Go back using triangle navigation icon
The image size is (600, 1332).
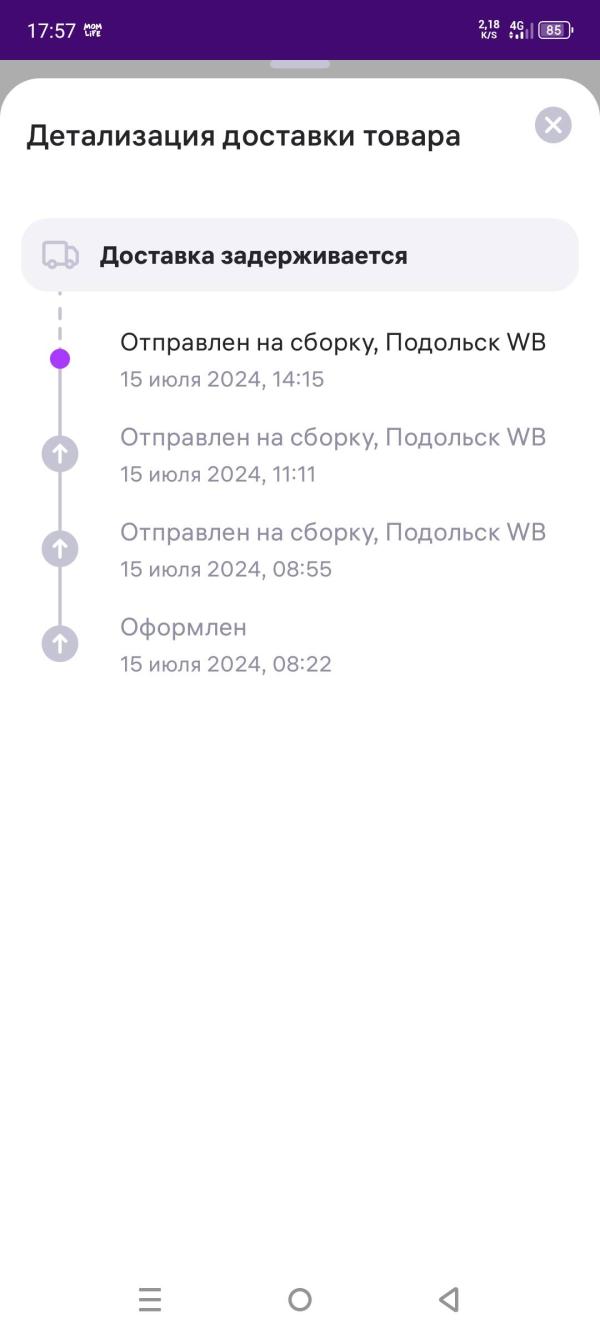449,1299
